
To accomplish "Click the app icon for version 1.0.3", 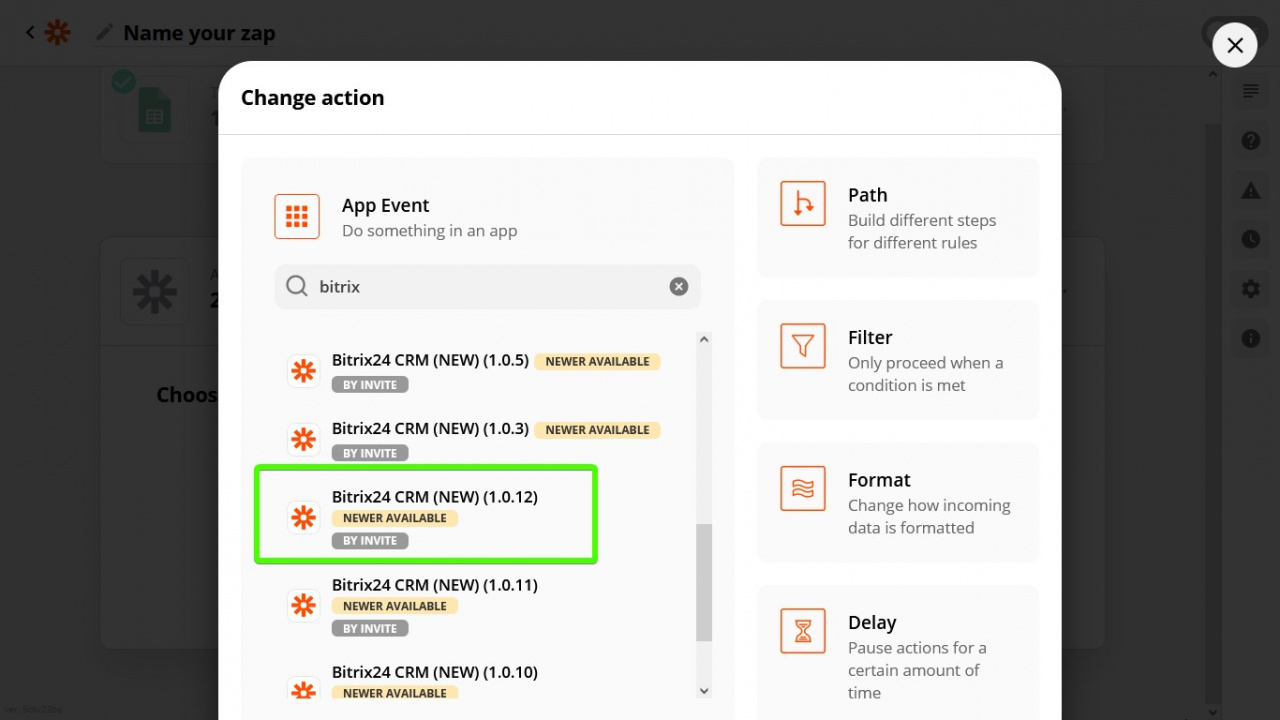I will [303, 440].
